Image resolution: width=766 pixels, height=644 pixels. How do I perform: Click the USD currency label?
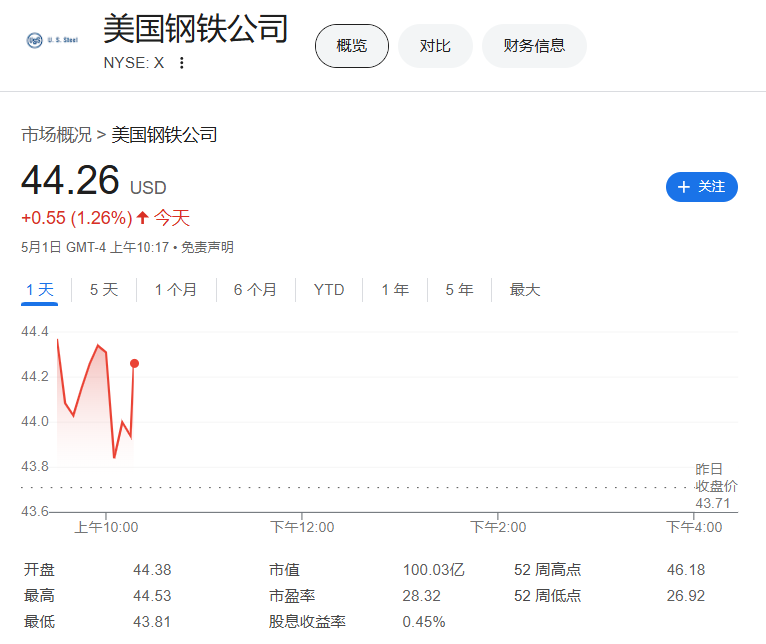click(148, 188)
